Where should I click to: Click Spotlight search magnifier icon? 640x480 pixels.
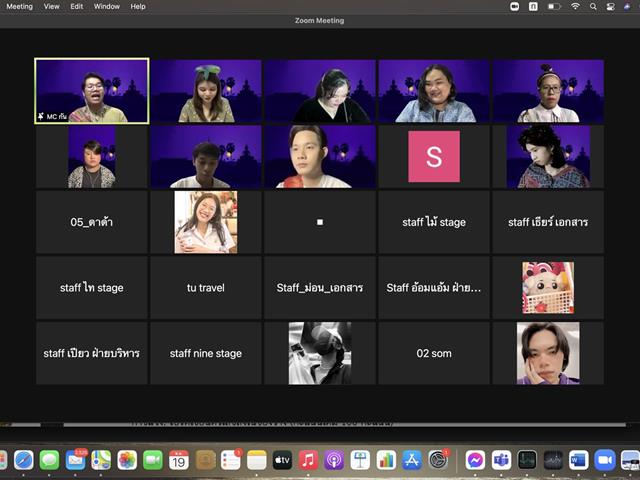[593, 6]
